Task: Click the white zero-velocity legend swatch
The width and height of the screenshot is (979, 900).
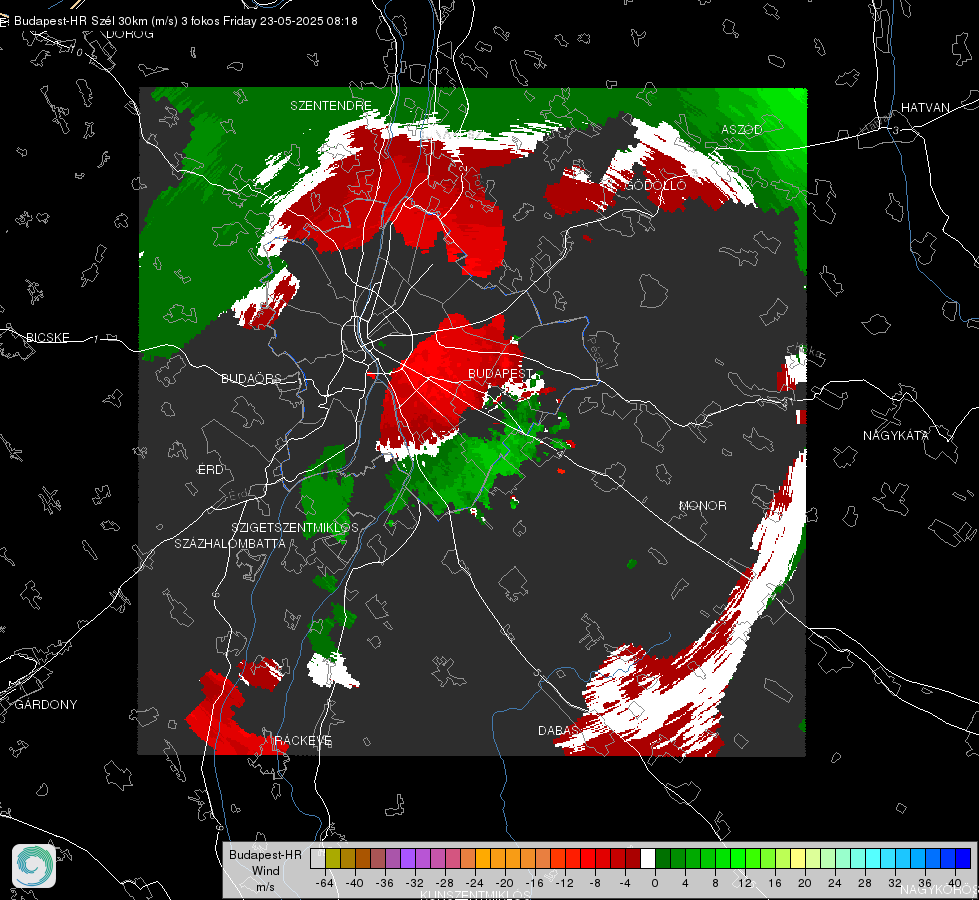Action: pos(647,858)
